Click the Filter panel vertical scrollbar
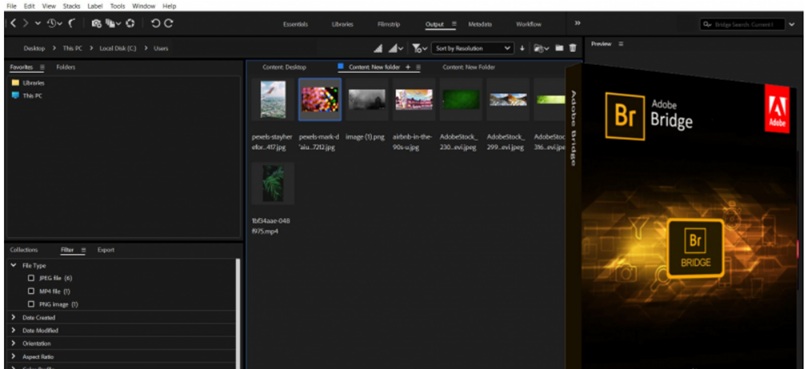Image resolution: width=806 pixels, height=369 pixels. click(237, 313)
